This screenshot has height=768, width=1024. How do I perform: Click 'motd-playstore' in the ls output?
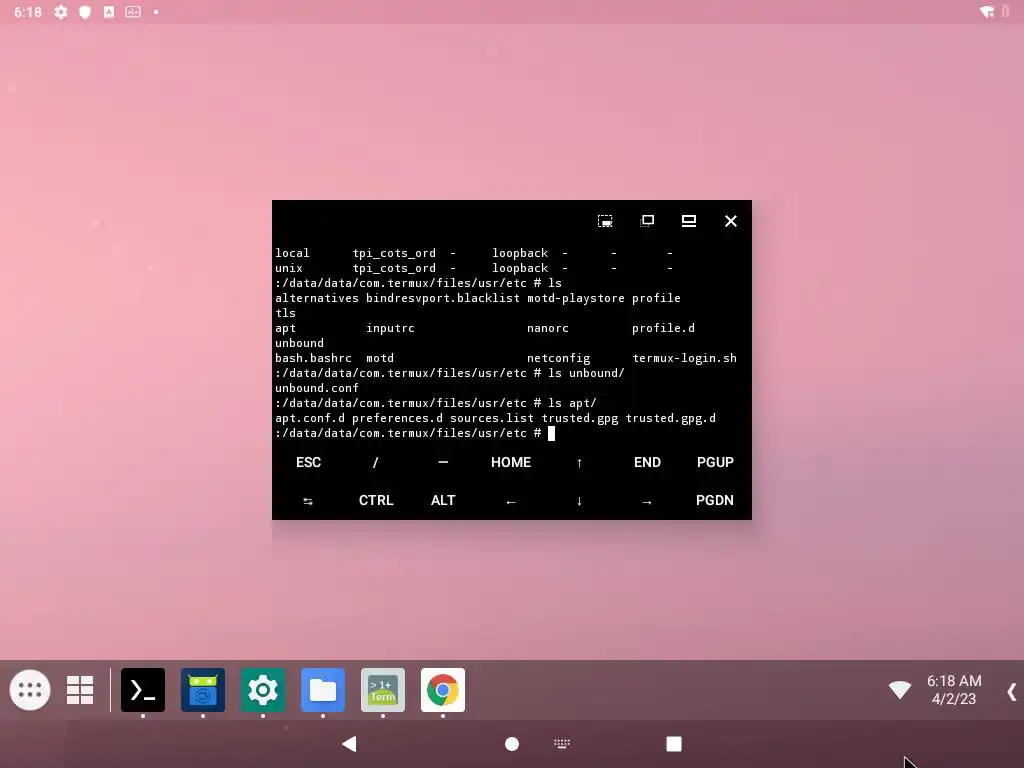coord(576,298)
